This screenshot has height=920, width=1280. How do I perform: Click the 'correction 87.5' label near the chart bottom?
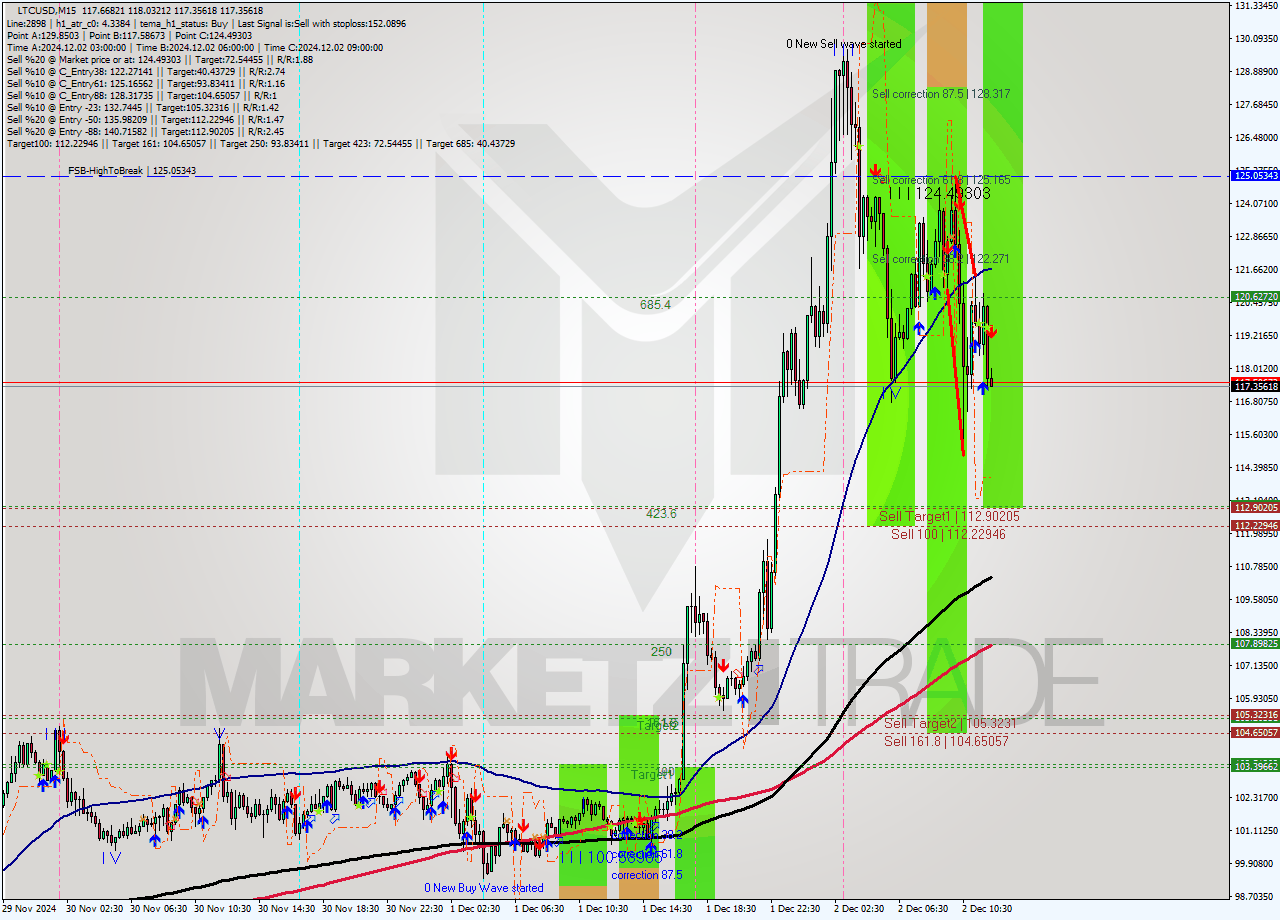(x=649, y=874)
